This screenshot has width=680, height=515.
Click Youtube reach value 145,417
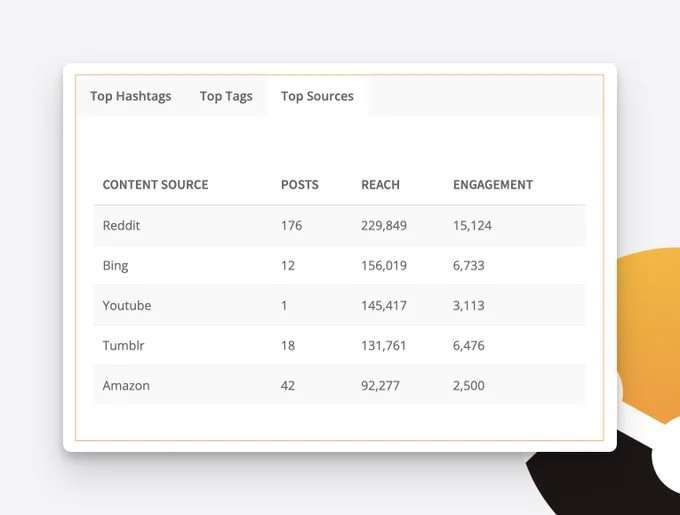tap(384, 306)
